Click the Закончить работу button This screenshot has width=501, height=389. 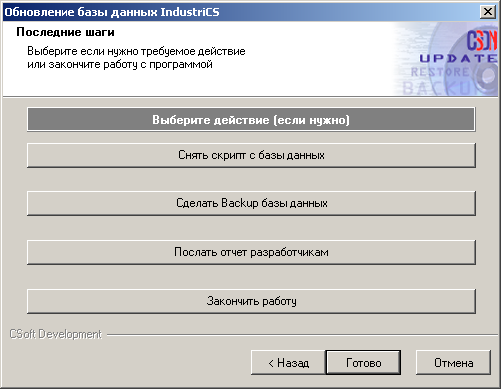coord(251,301)
